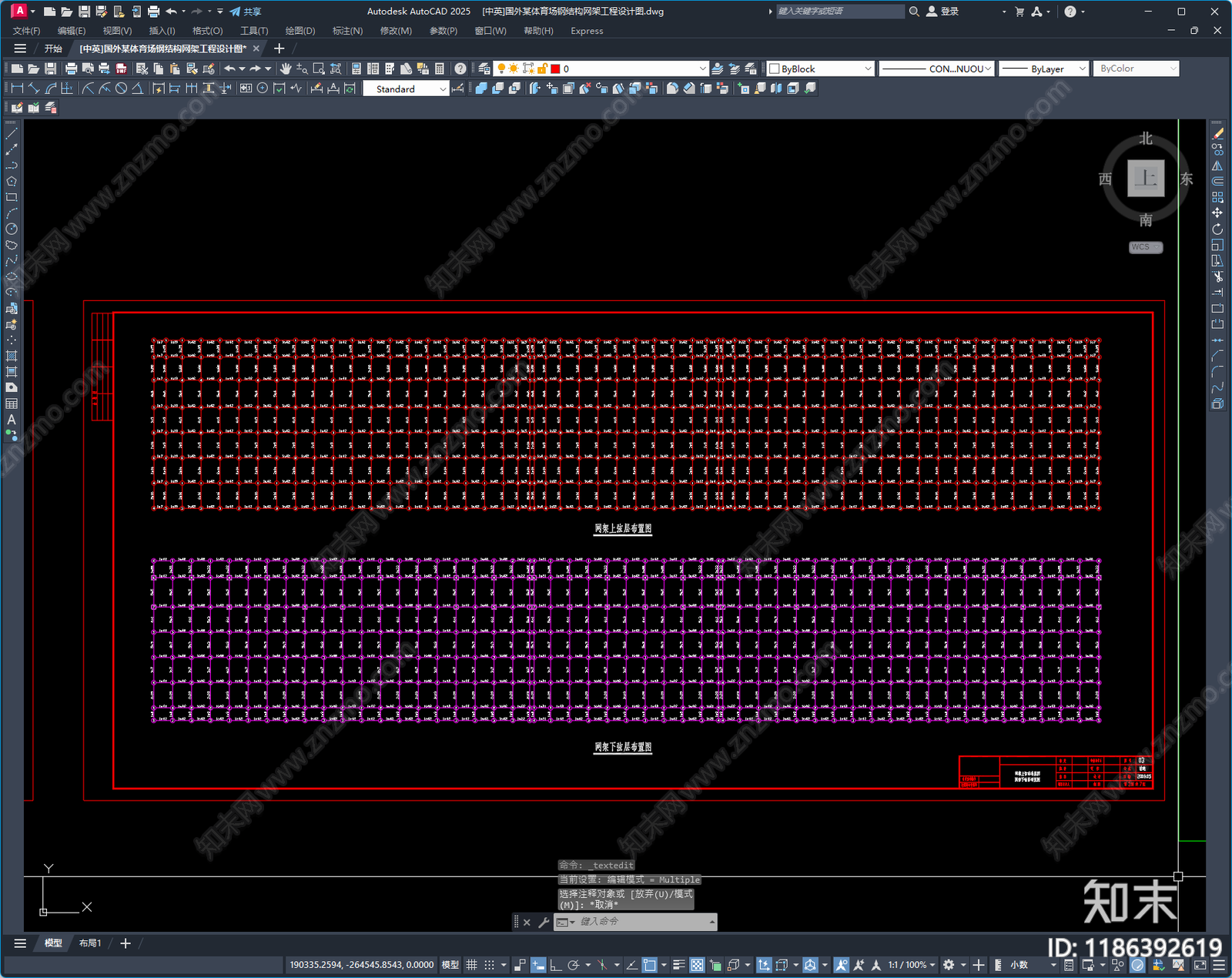The height and width of the screenshot is (978, 1232).
Task: Open the 绘图(D) menu
Action: click(x=300, y=31)
